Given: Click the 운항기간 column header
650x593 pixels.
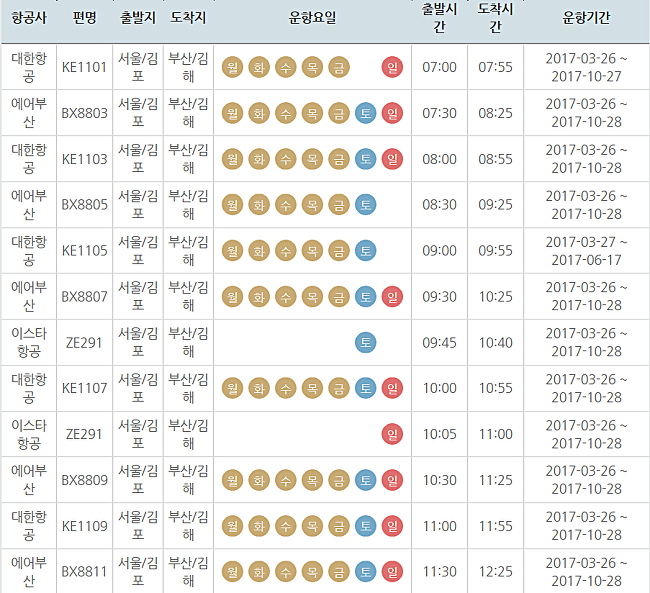Looking at the screenshot, I should click(586, 18).
